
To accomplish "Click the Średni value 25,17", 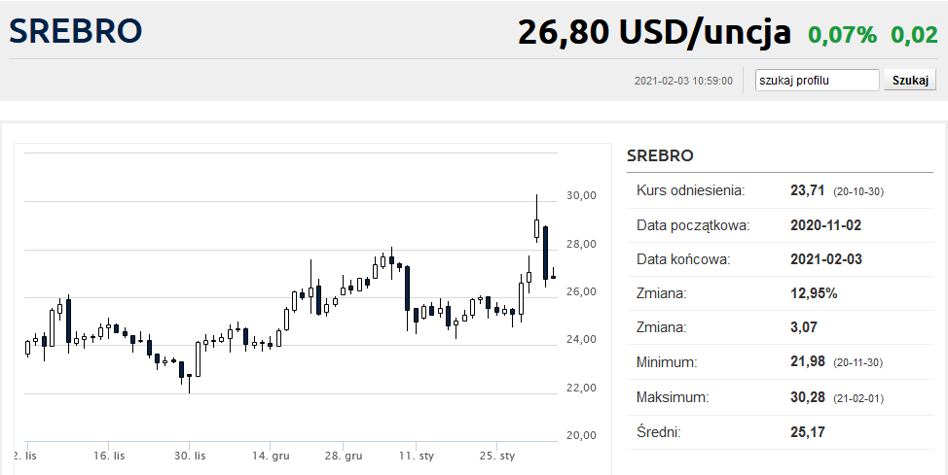I will point(808,432).
